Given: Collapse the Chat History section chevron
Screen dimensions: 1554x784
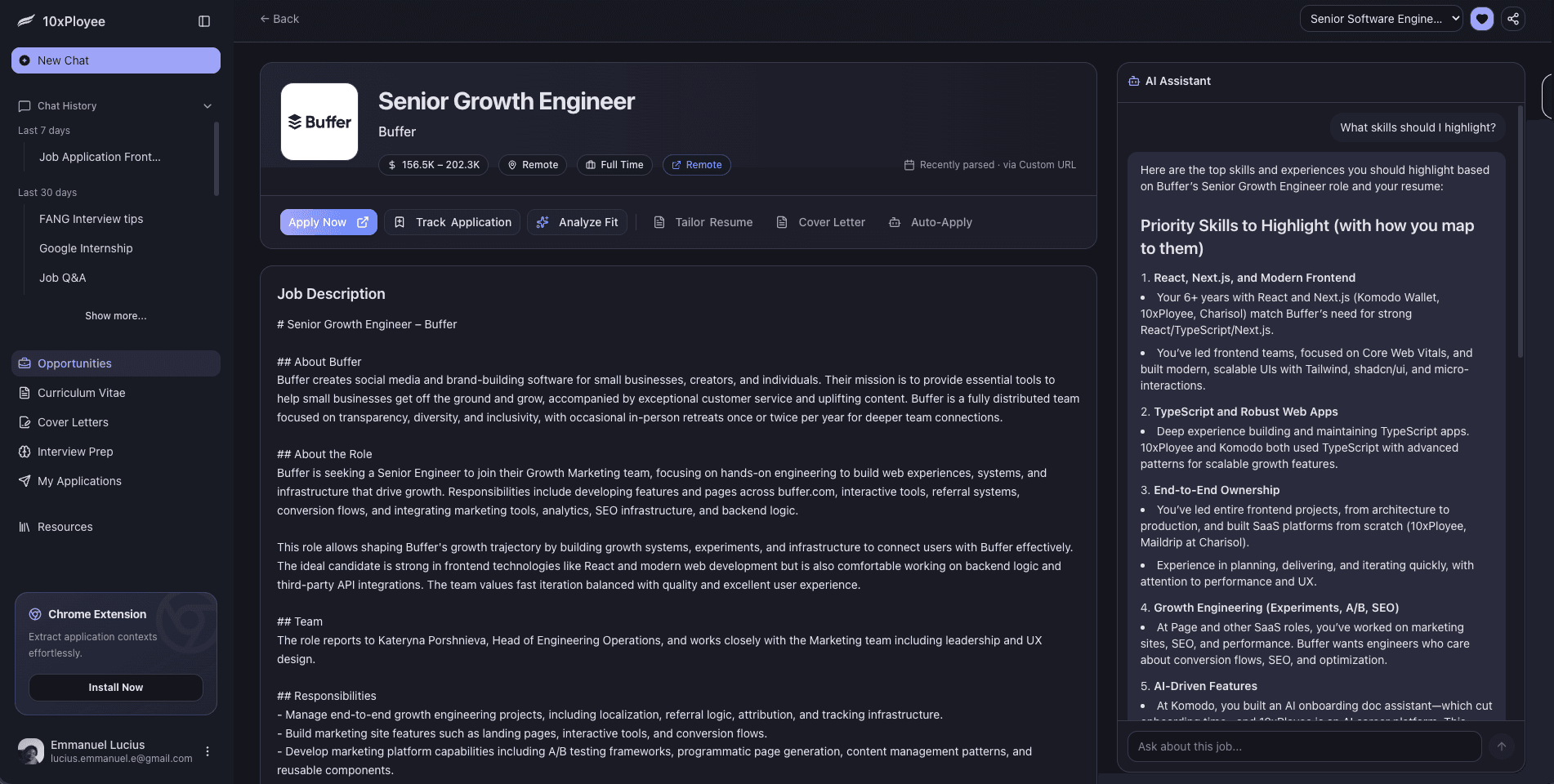Looking at the screenshot, I should click(208, 106).
